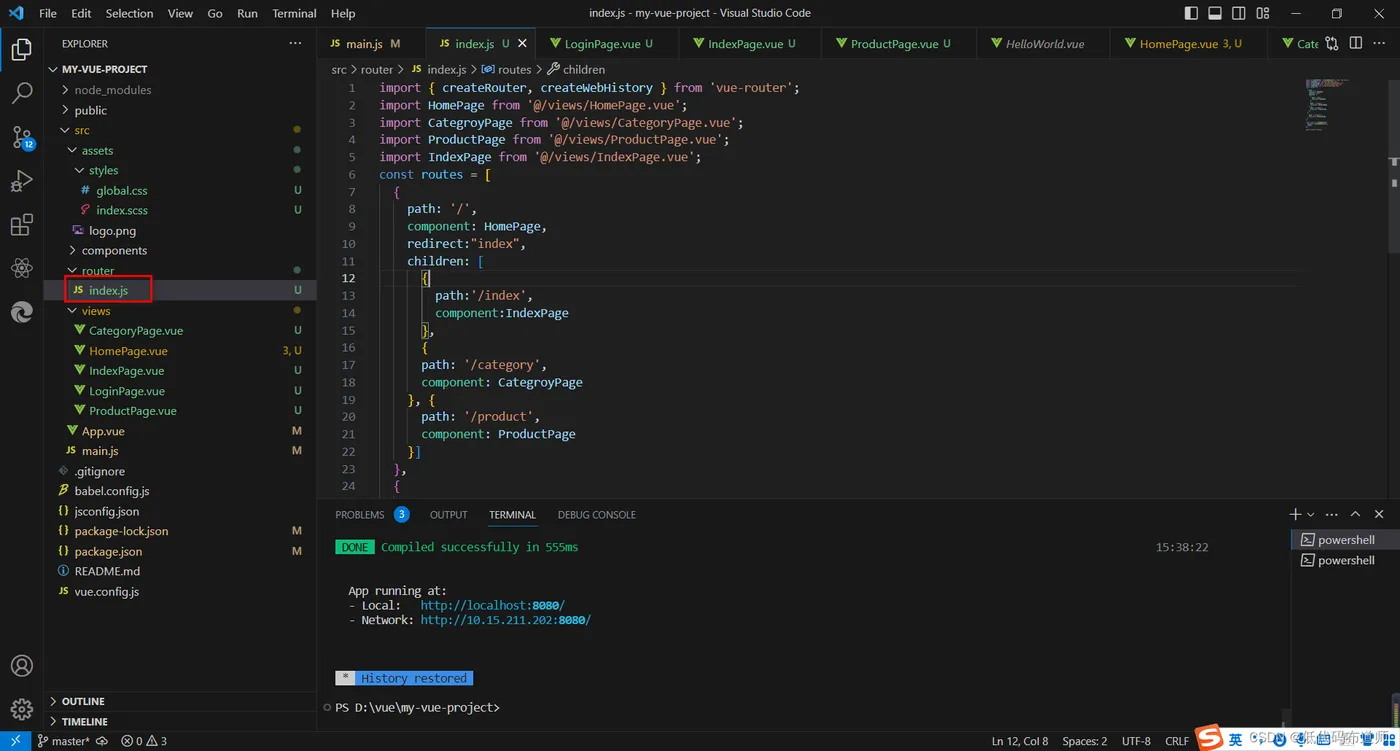This screenshot has height=751, width=1400.
Task: Select the UTF-8 encoding indicator
Action: [1136, 741]
